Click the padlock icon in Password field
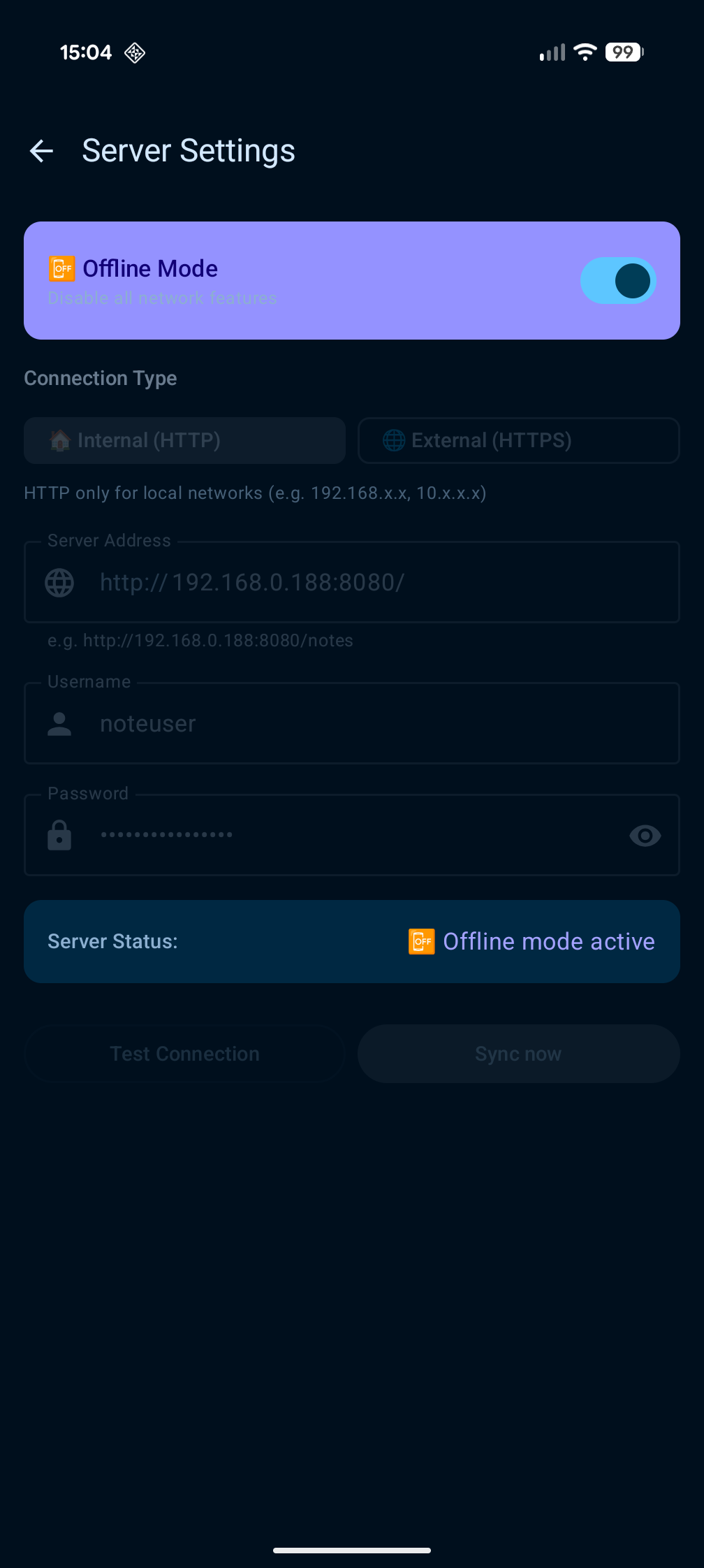This screenshot has height=1568, width=704. (x=59, y=835)
